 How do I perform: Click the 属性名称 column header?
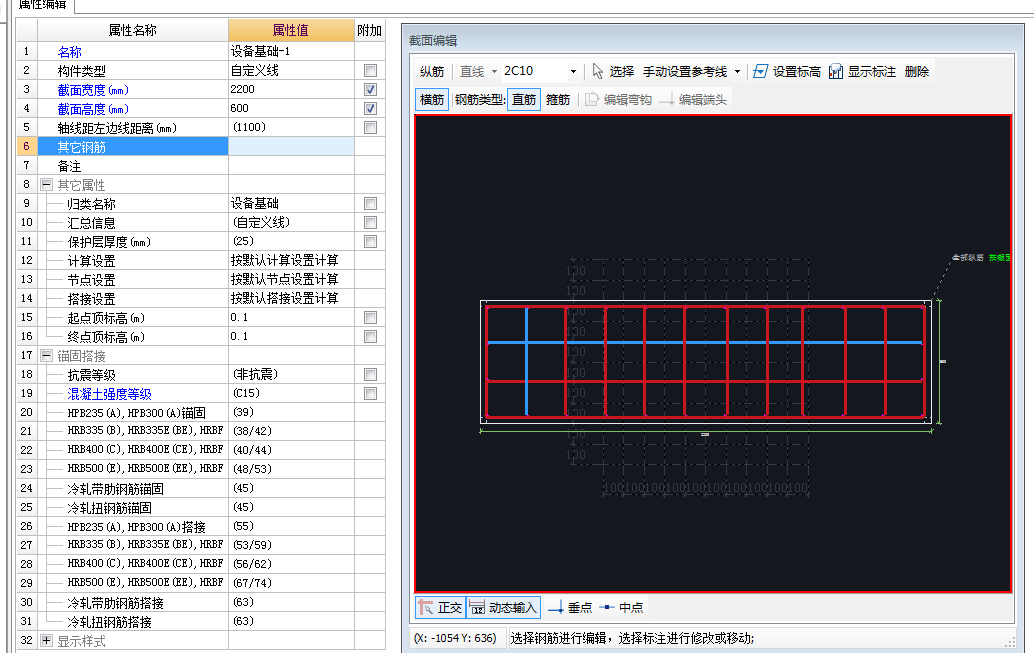(x=133, y=30)
